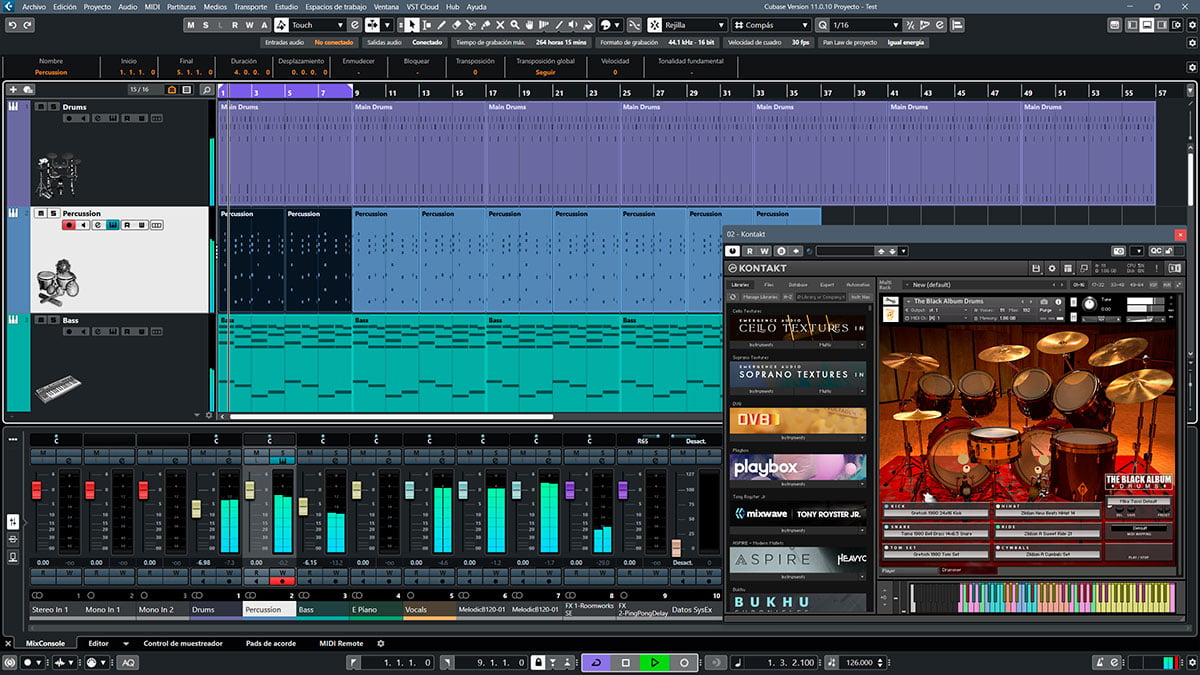Undo the last action in Cubase toolbar
The image size is (1200, 675).
click(13, 25)
